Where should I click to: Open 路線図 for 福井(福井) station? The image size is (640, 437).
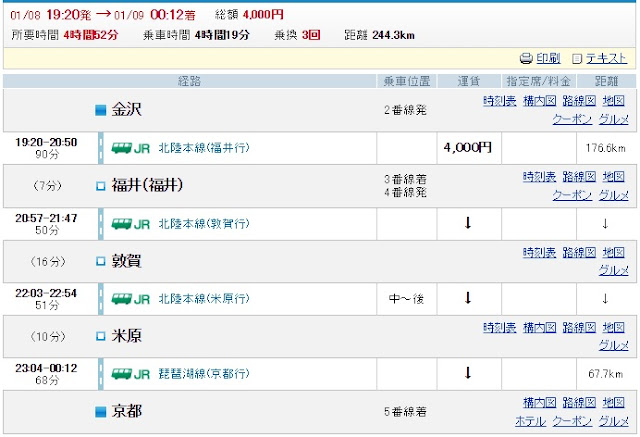click(579, 177)
